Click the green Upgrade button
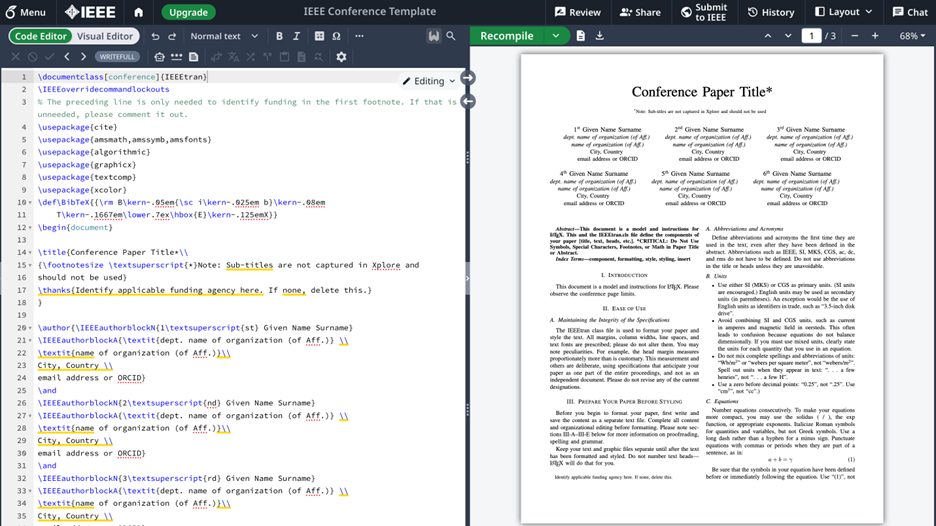The width and height of the screenshot is (936, 526). (188, 12)
